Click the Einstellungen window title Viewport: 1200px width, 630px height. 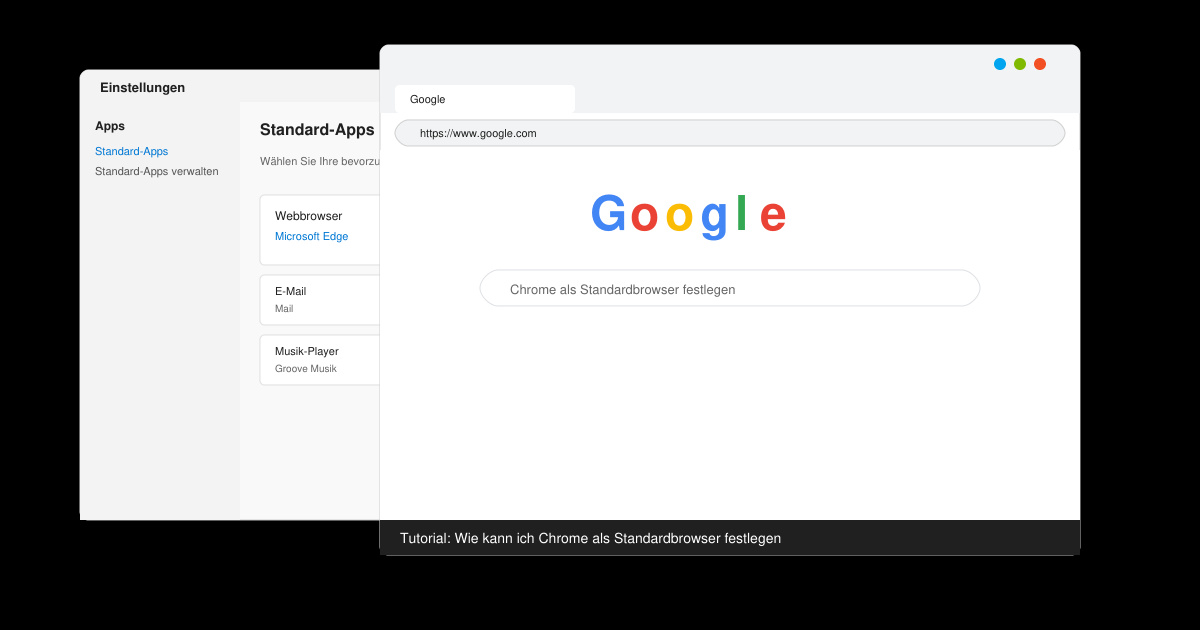tap(142, 87)
